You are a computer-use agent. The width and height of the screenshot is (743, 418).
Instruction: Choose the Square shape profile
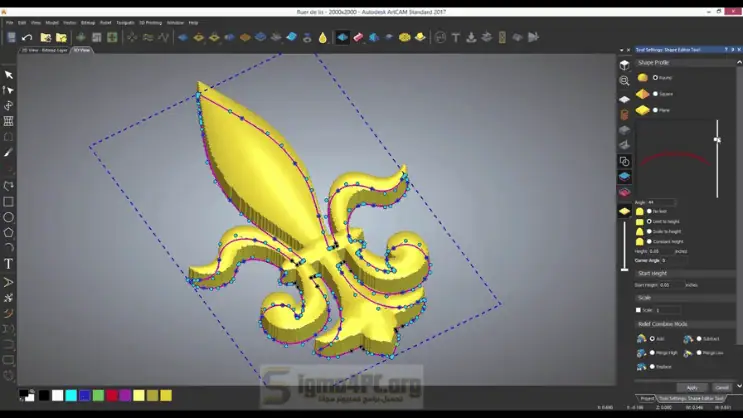655,94
